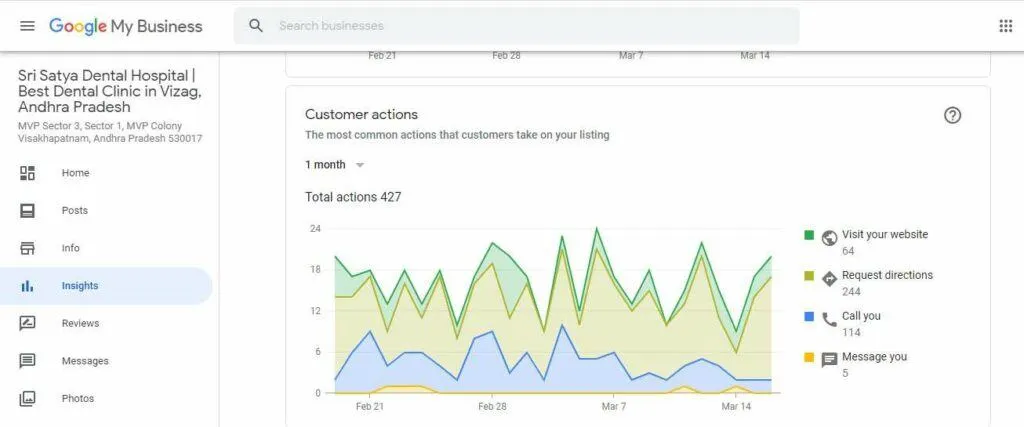Click the Photos sidebar icon
Screen dimensions: 1024x427
[x=27, y=398]
